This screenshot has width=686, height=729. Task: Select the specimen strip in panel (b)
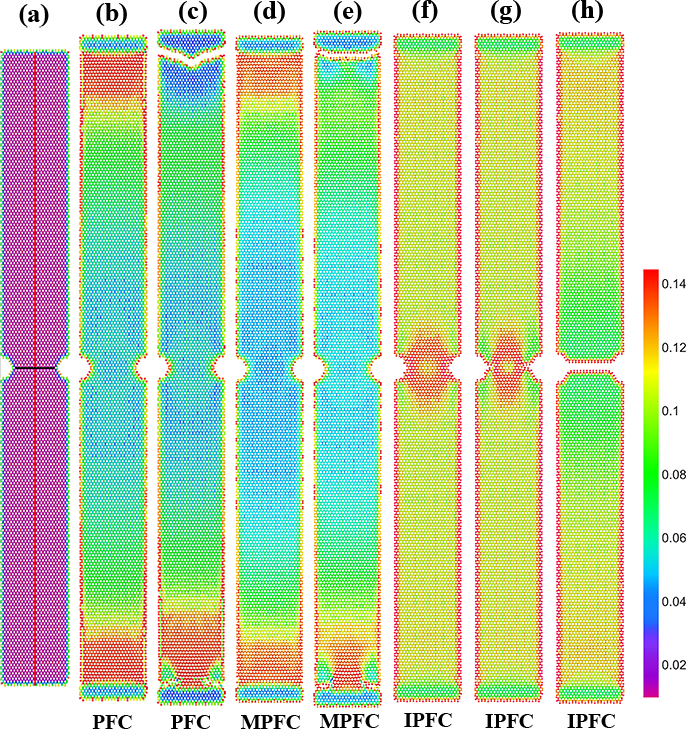pos(113,367)
